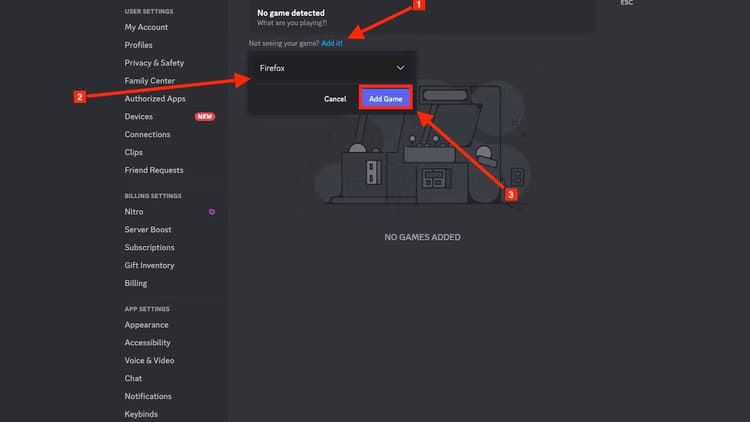Select Family Center in sidebar

tap(150, 81)
